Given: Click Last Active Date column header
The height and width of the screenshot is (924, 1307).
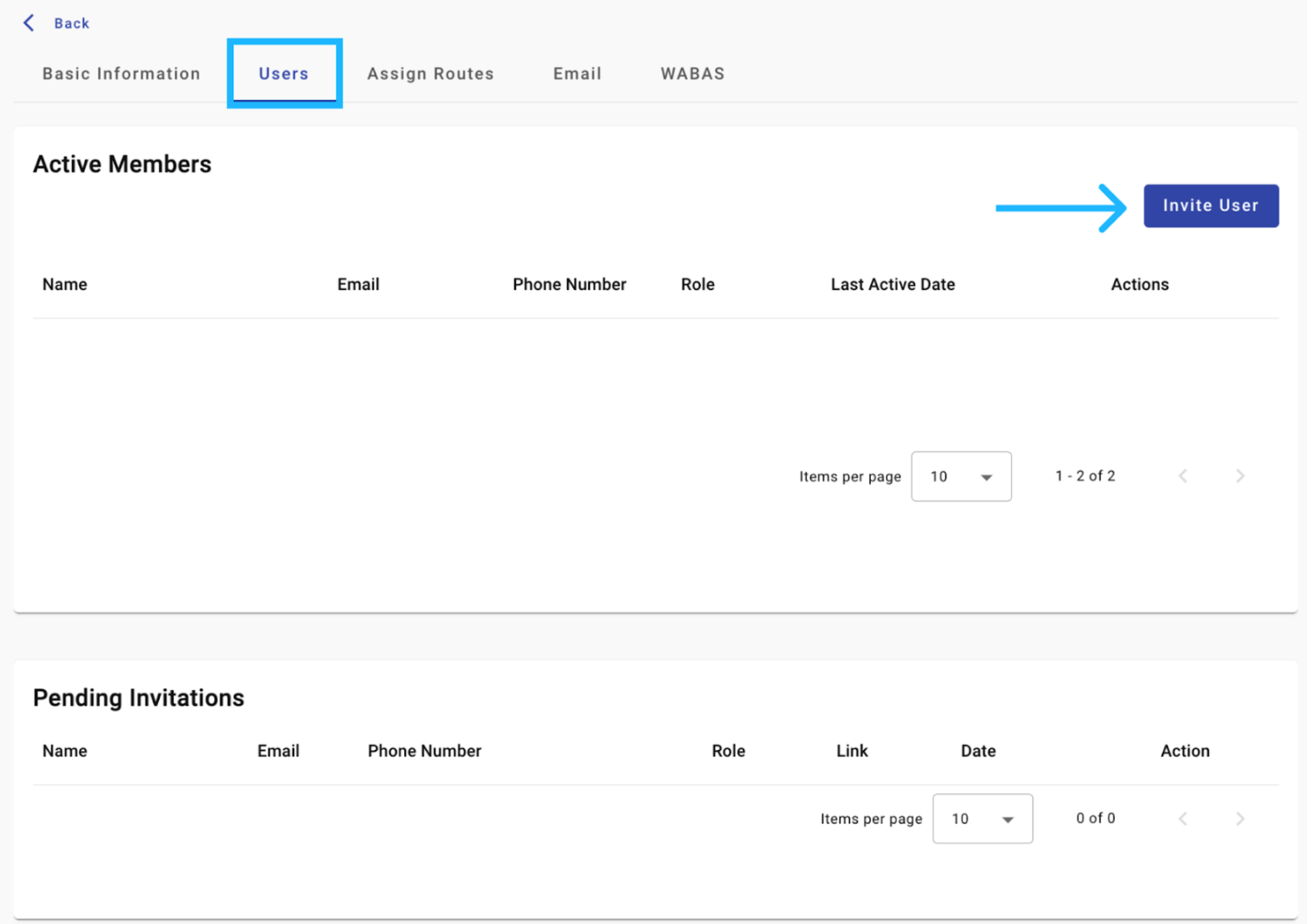Looking at the screenshot, I should (x=893, y=284).
